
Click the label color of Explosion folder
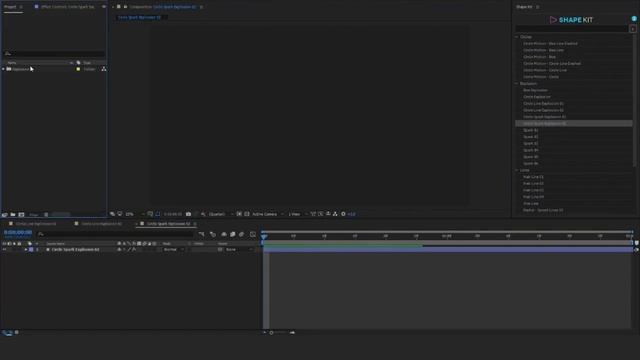78,69
